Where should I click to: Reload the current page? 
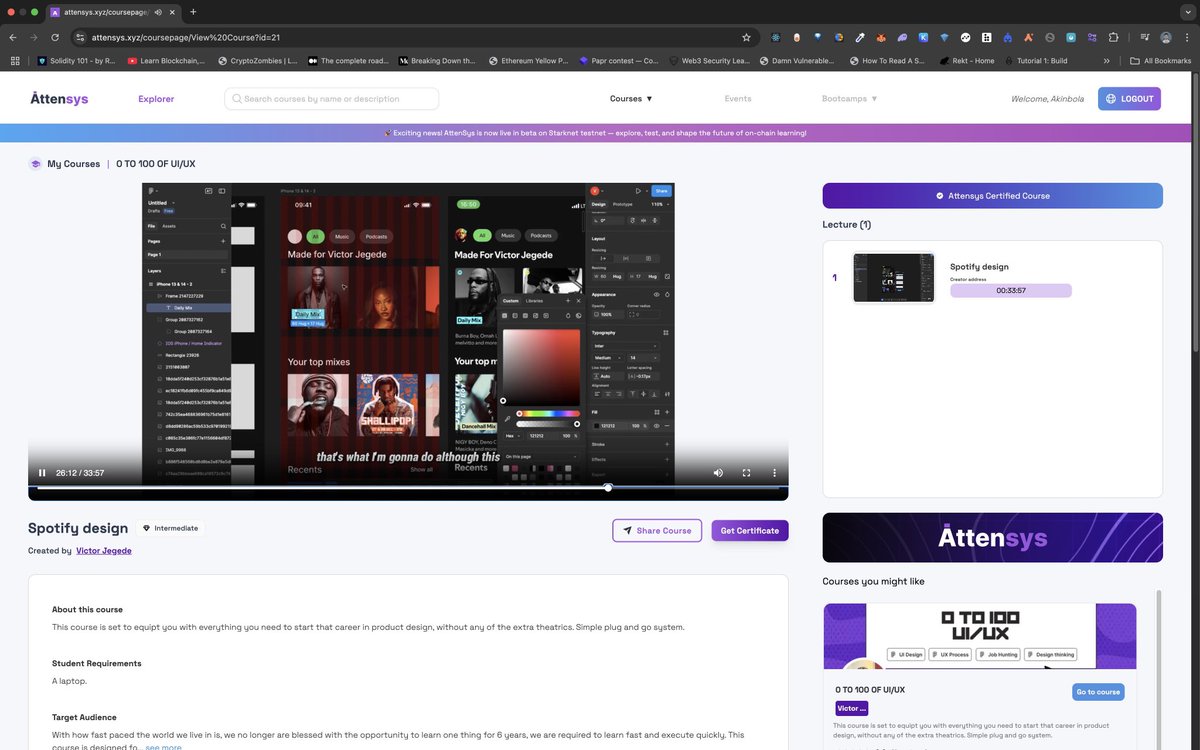[55, 37]
